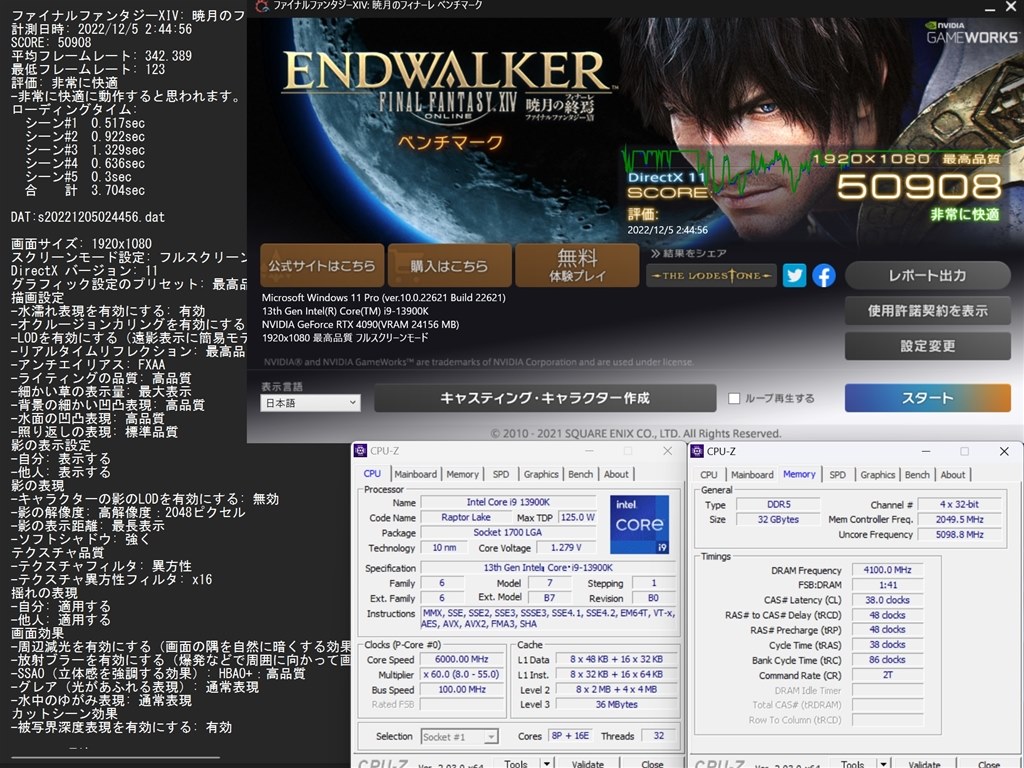Click the right CPU-Z window title icon

coord(697,451)
